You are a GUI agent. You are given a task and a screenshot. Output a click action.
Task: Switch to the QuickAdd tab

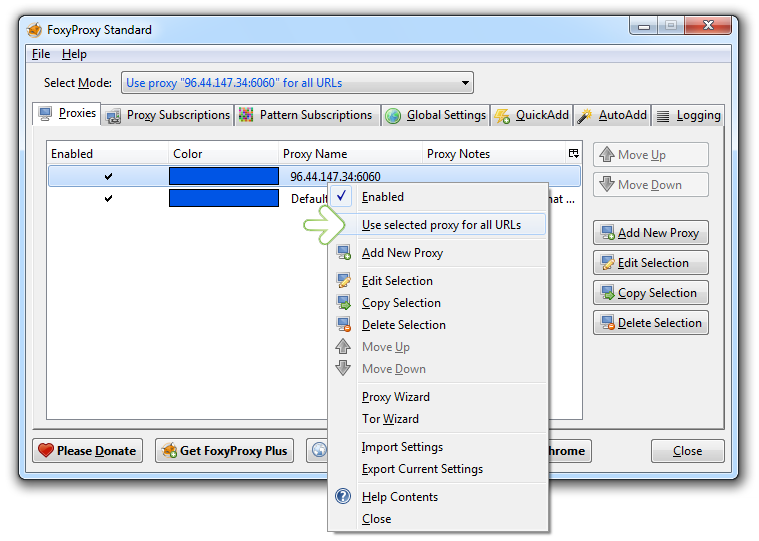click(531, 116)
